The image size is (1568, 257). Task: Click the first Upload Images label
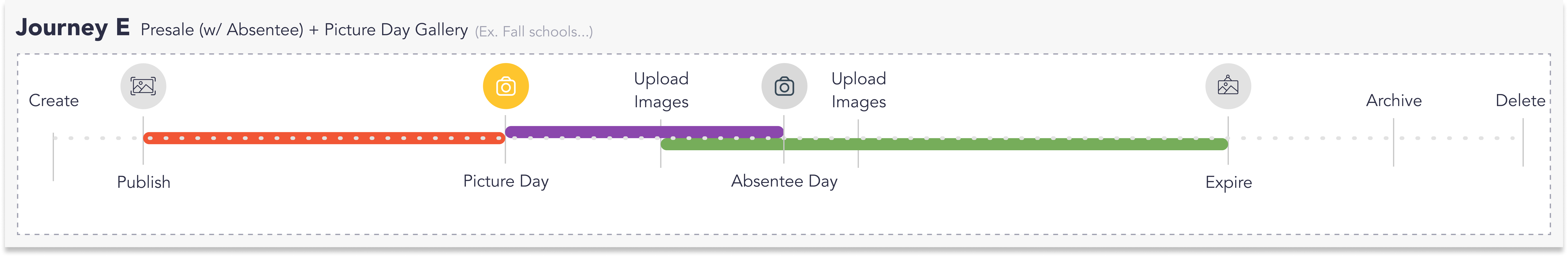click(661, 90)
